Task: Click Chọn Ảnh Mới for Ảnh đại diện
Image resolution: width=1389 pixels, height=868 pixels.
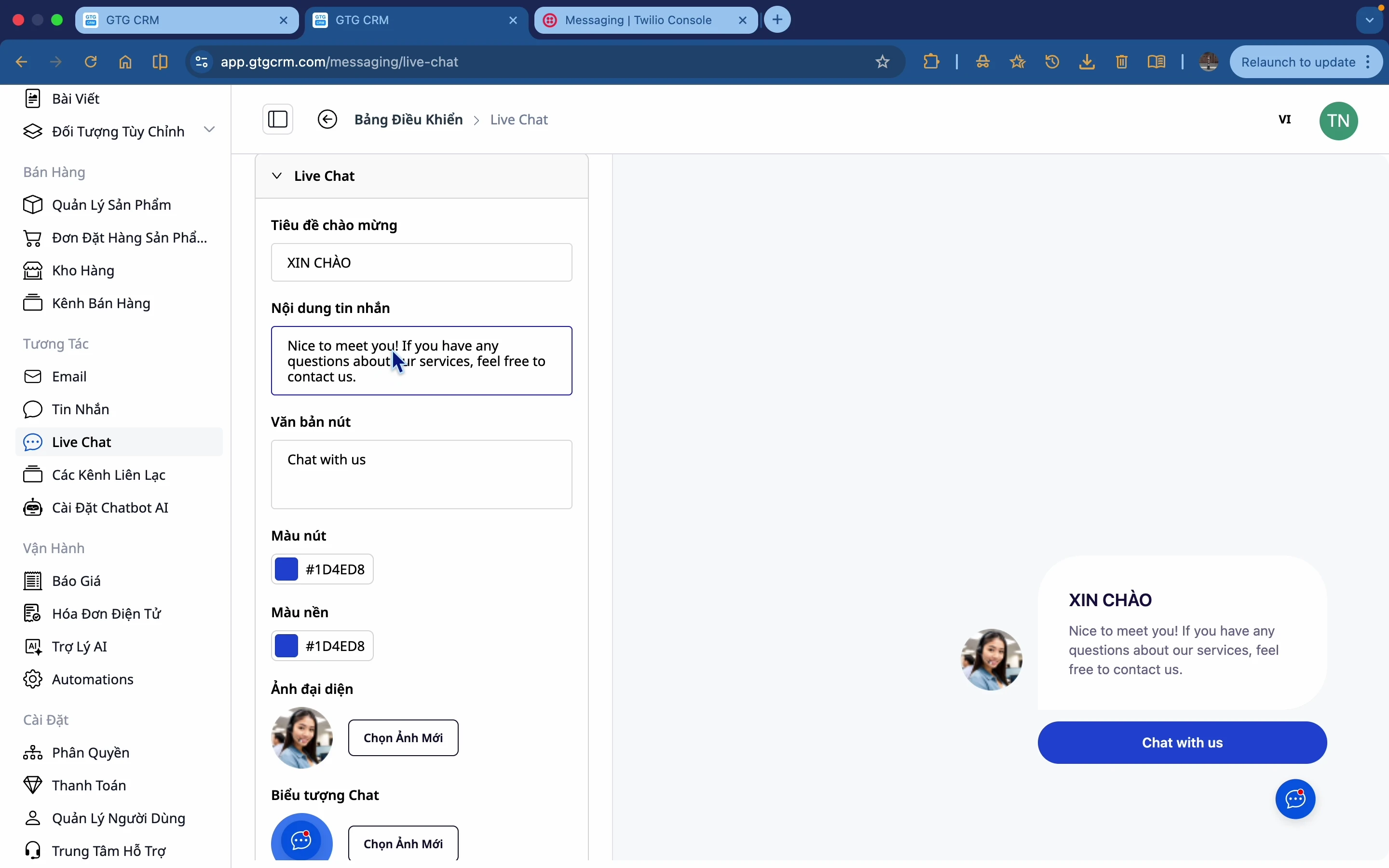Action: [x=403, y=738]
